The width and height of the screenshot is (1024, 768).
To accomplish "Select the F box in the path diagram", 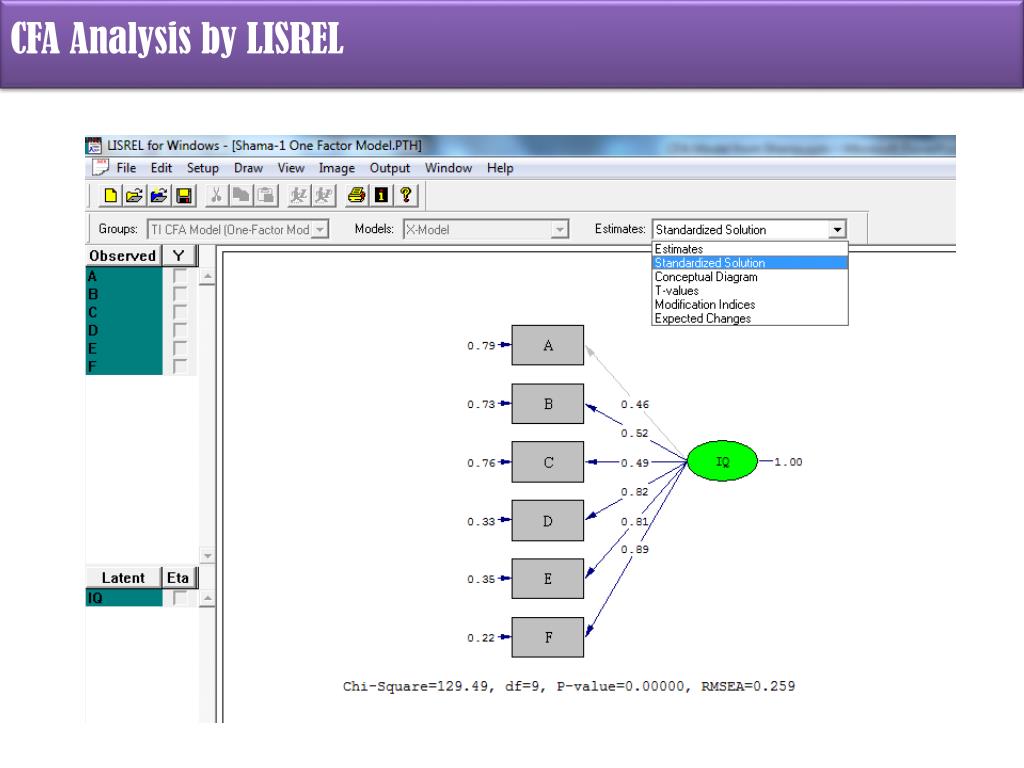I will 547,637.
